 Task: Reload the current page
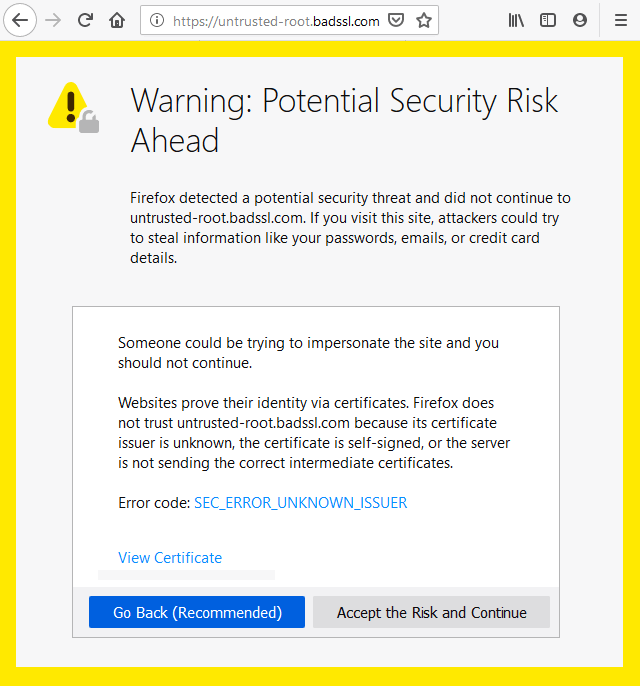coord(86,20)
